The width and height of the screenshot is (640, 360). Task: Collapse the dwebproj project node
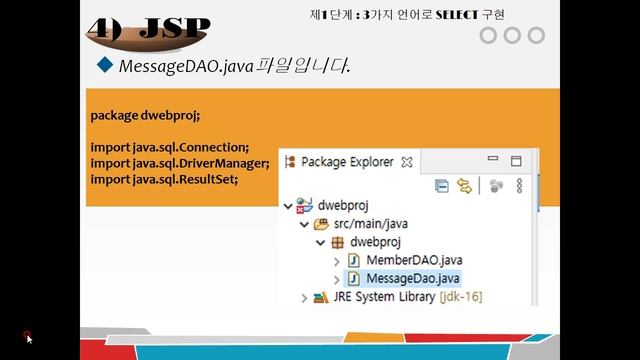(288, 206)
